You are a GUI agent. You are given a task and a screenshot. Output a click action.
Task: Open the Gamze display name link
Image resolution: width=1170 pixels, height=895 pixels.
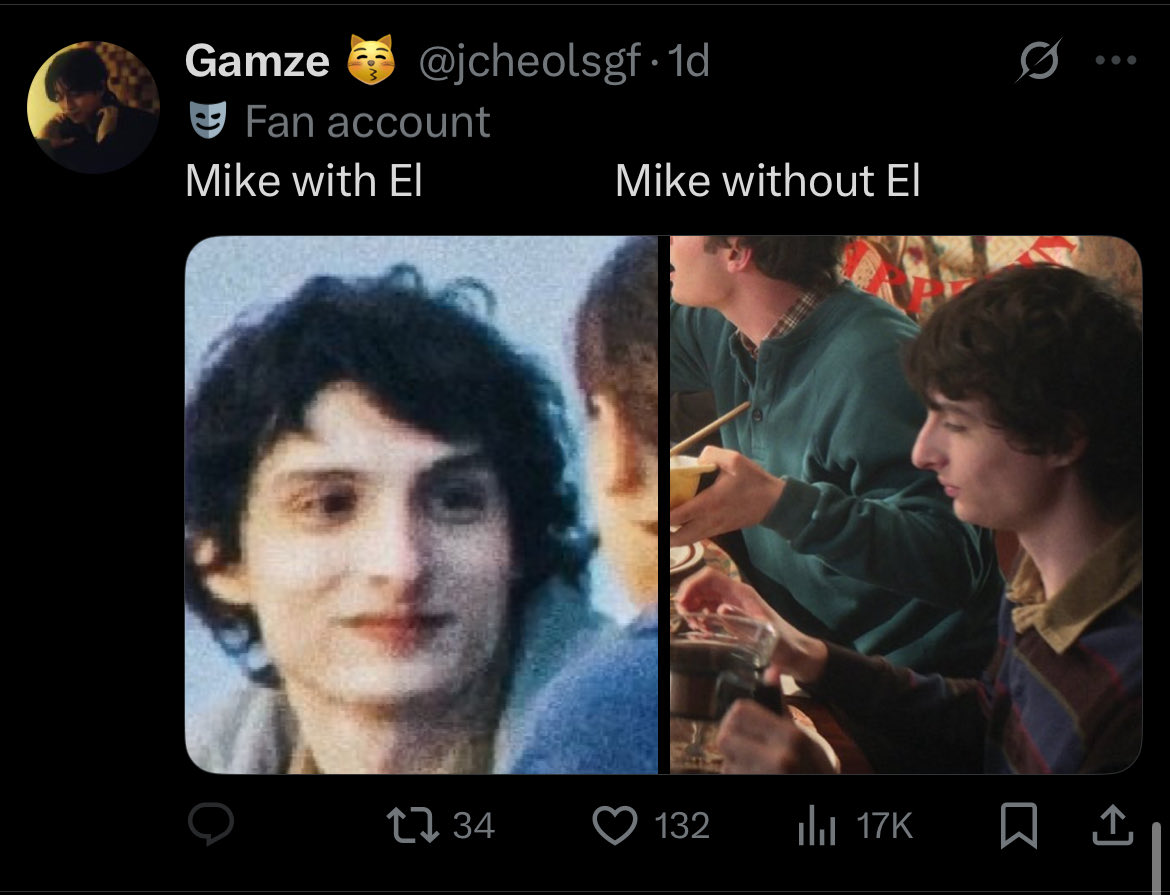click(257, 60)
